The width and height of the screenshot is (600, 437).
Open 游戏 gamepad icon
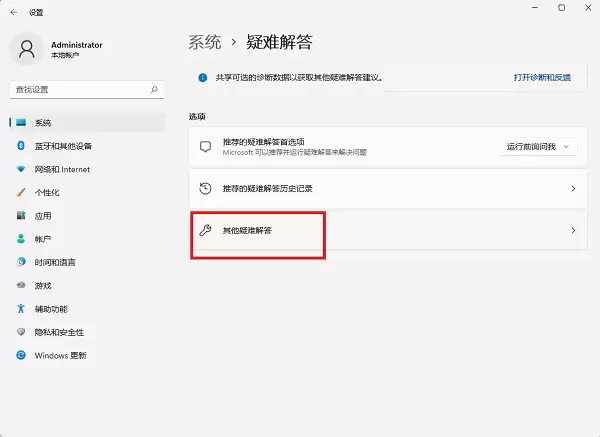click(21, 285)
